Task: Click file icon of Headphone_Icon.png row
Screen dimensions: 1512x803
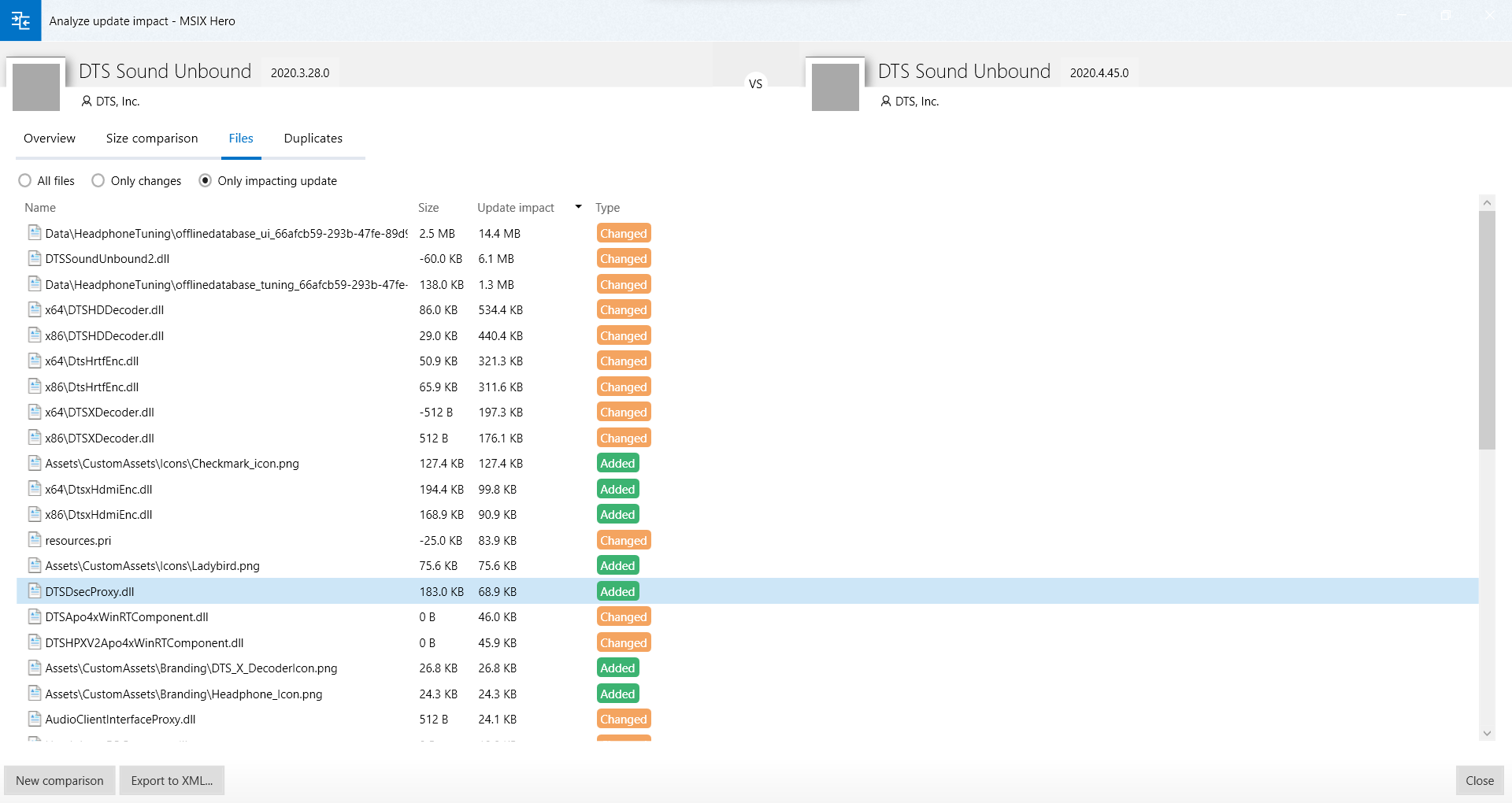Action: tap(35, 694)
